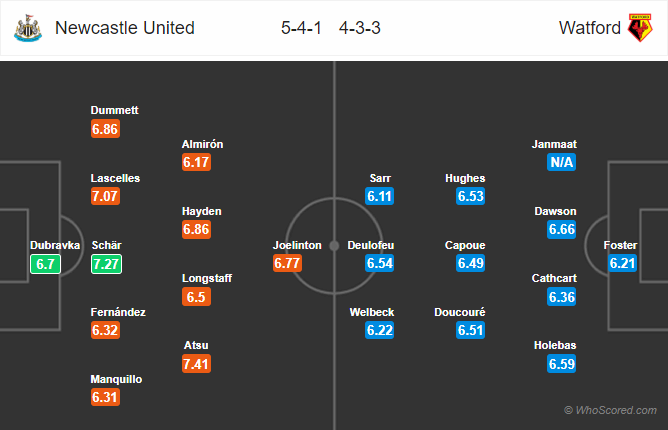Image resolution: width=668 pixels, height=430 pixels.
Task: Open Almirón's player name
Action: tap(202, 144)
